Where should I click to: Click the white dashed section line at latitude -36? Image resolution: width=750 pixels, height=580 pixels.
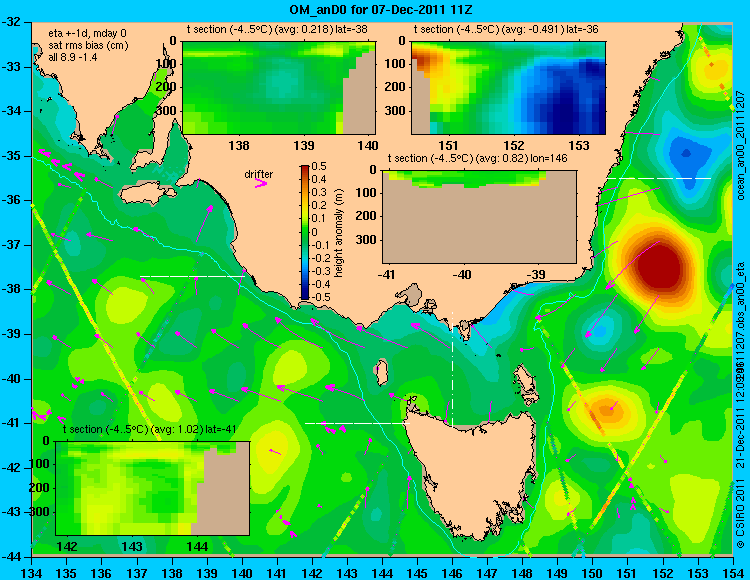click(x=659, y=178)
